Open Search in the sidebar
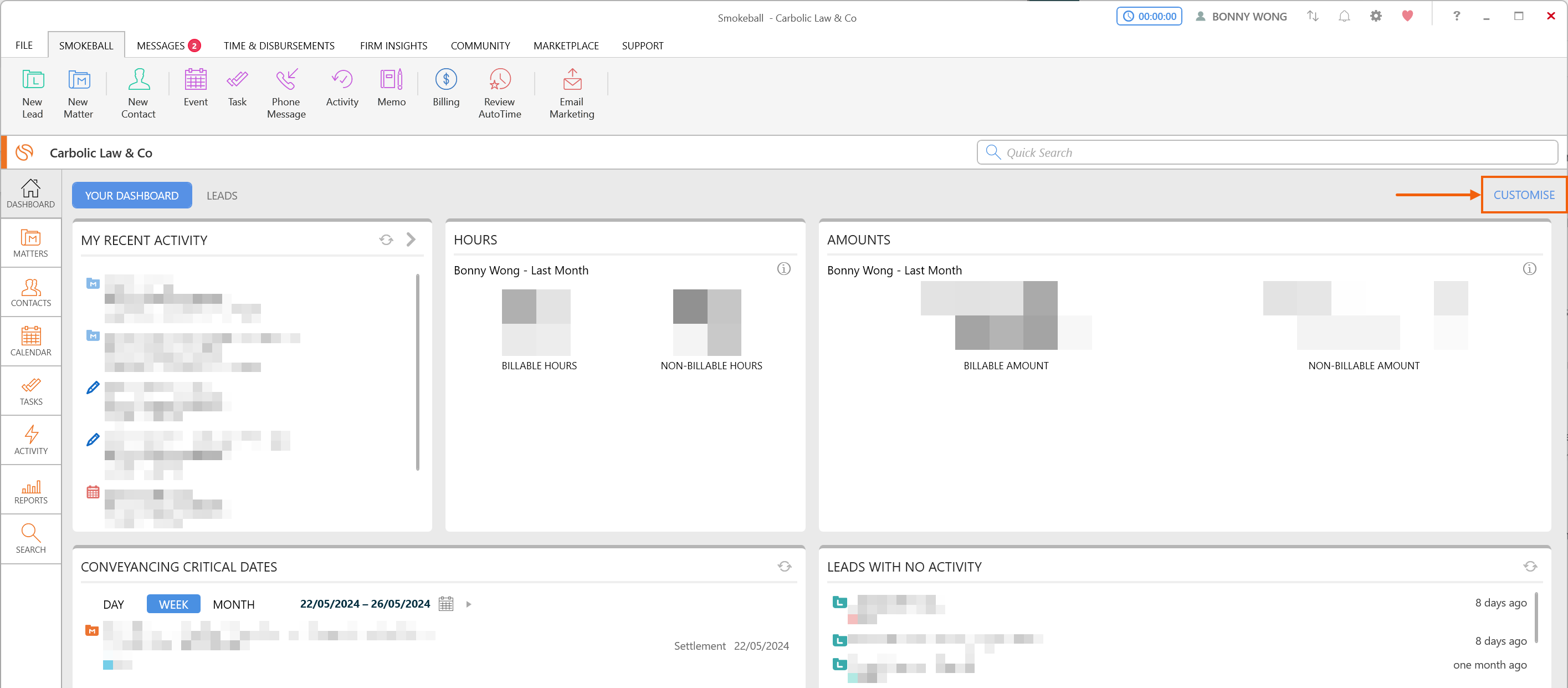1568x688 pixels. click(30, 539)
